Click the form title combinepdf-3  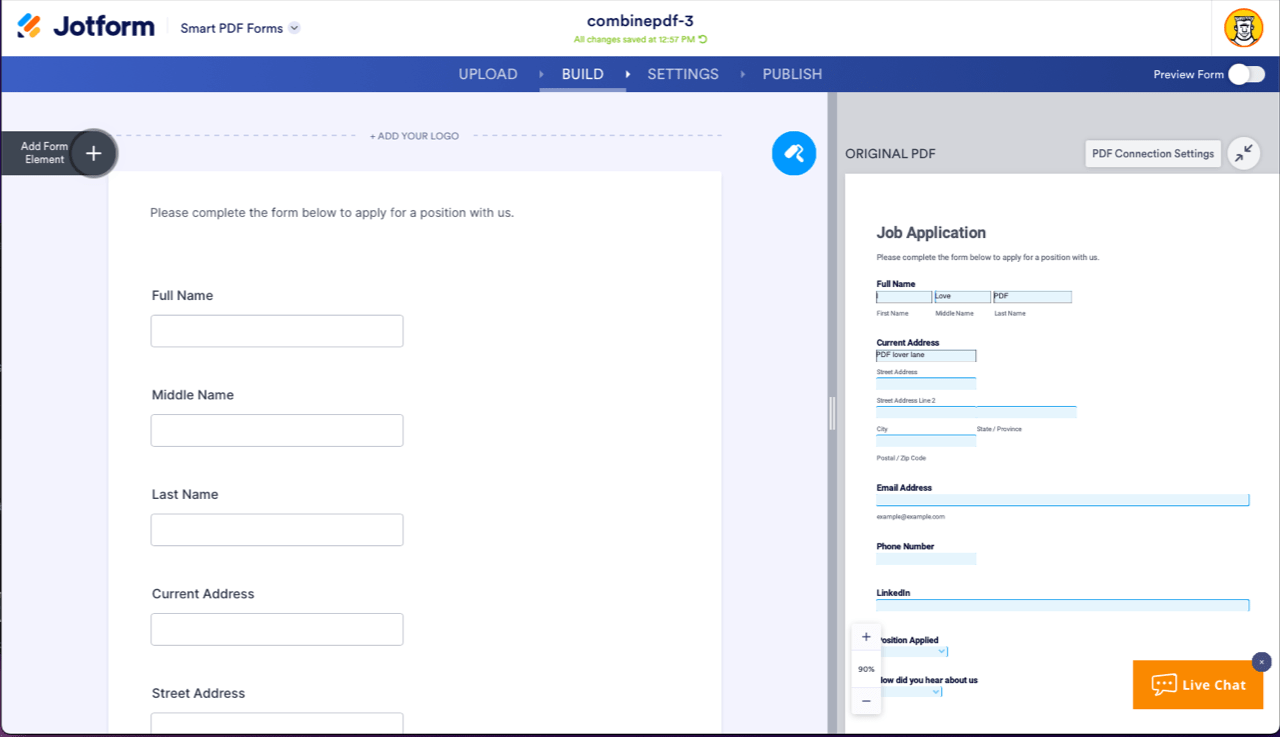(x=640, y=21)
